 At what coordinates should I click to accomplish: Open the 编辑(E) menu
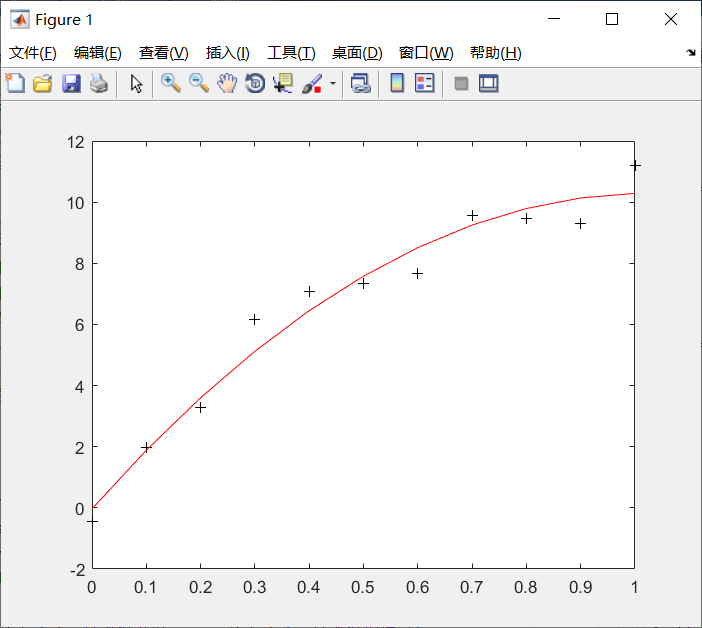98,53
